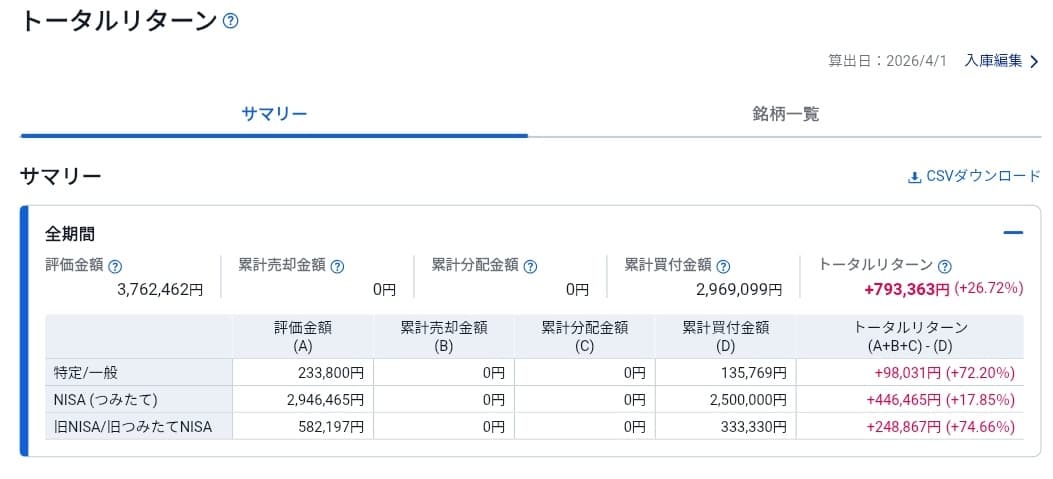1053x479 pixels.
Task: Collapse the 全期間 section with minus button
Action: point(1013,233)
